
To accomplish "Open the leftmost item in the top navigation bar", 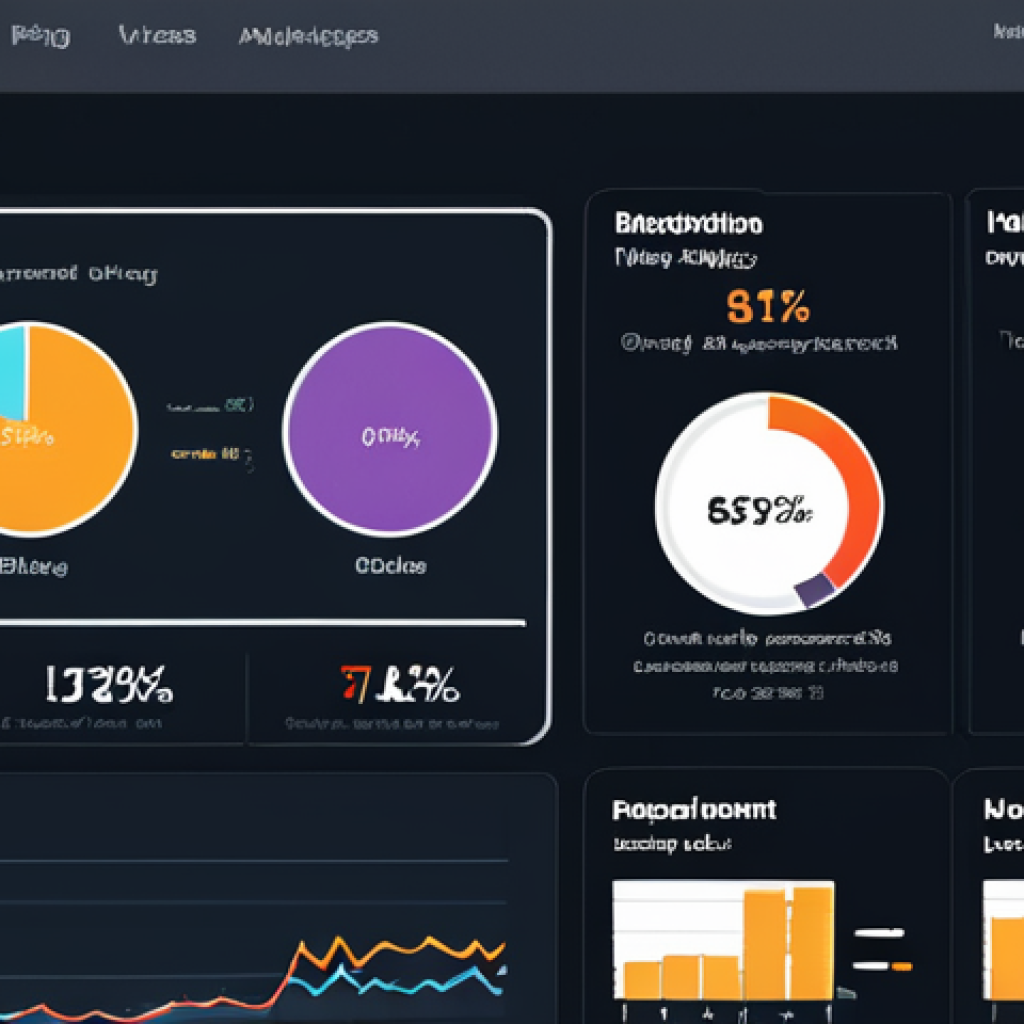I will tap(40, 36).
